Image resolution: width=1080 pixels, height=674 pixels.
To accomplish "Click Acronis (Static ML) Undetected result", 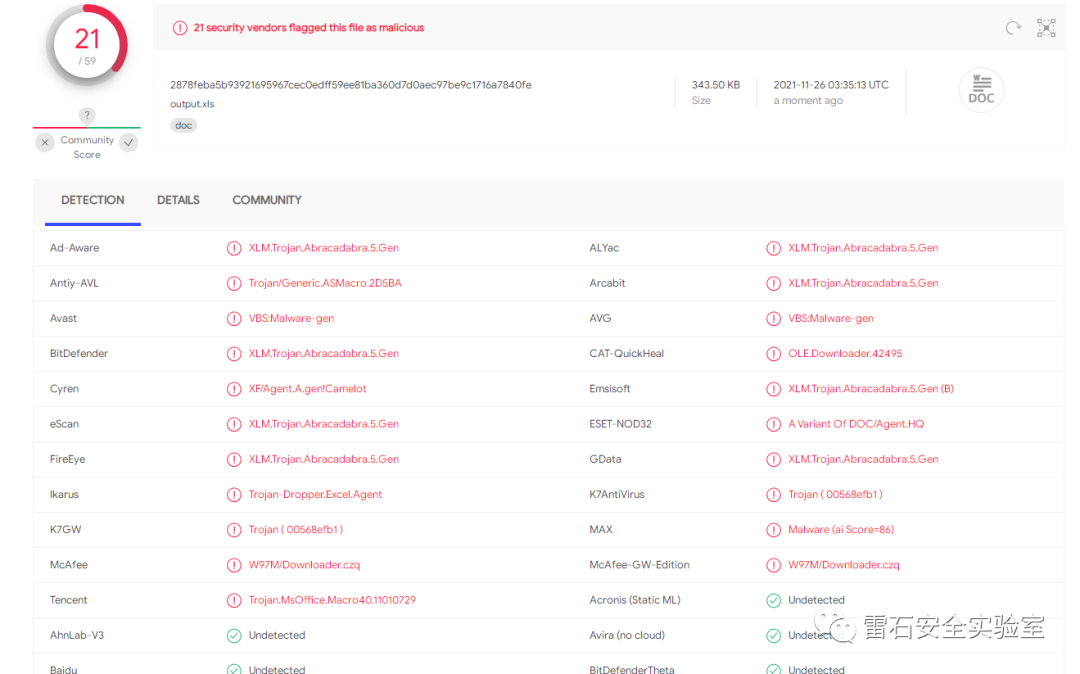I will (x=816, y=600).
